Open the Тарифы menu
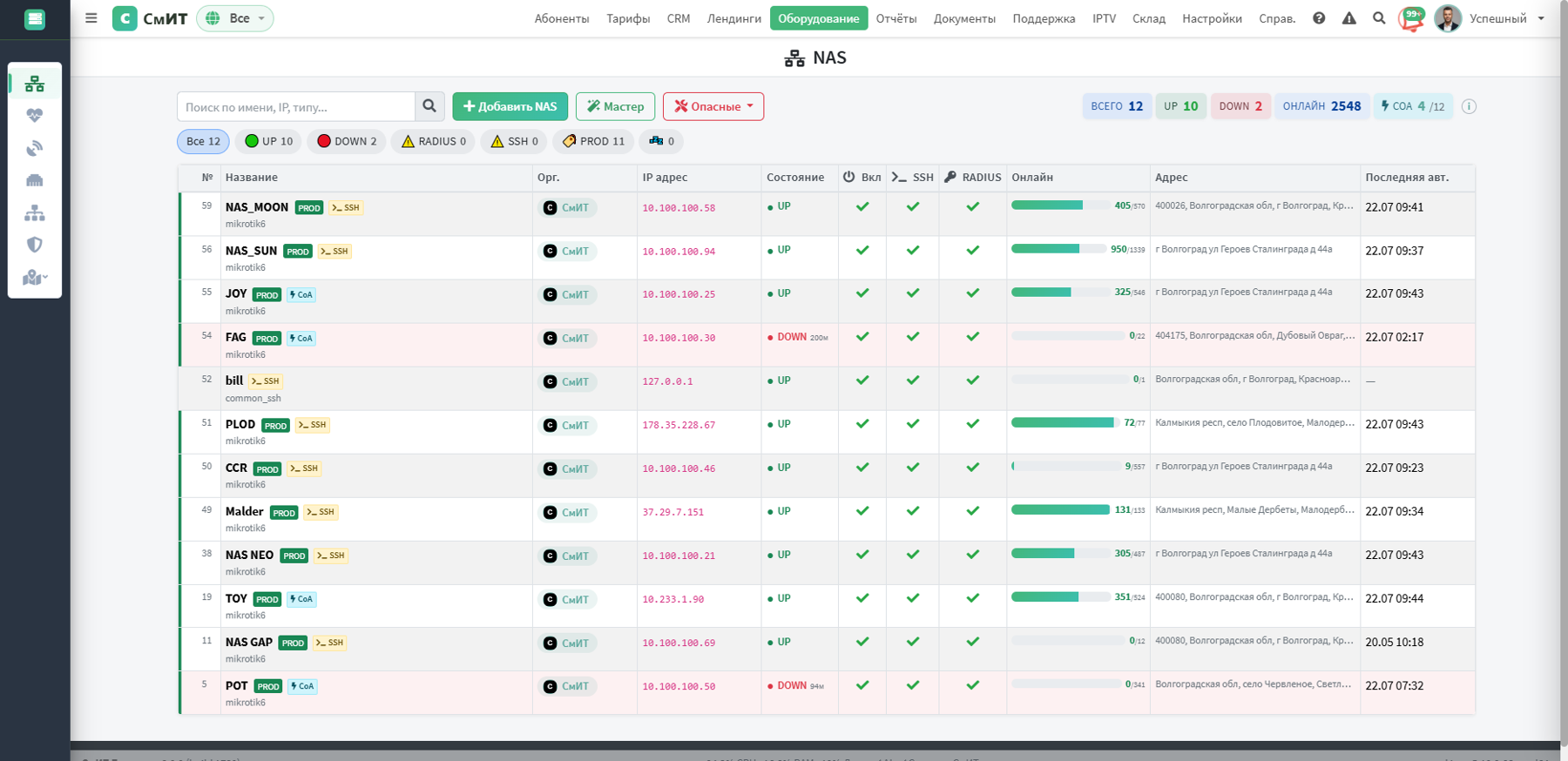1568x761 pixels. pos(628,18)
